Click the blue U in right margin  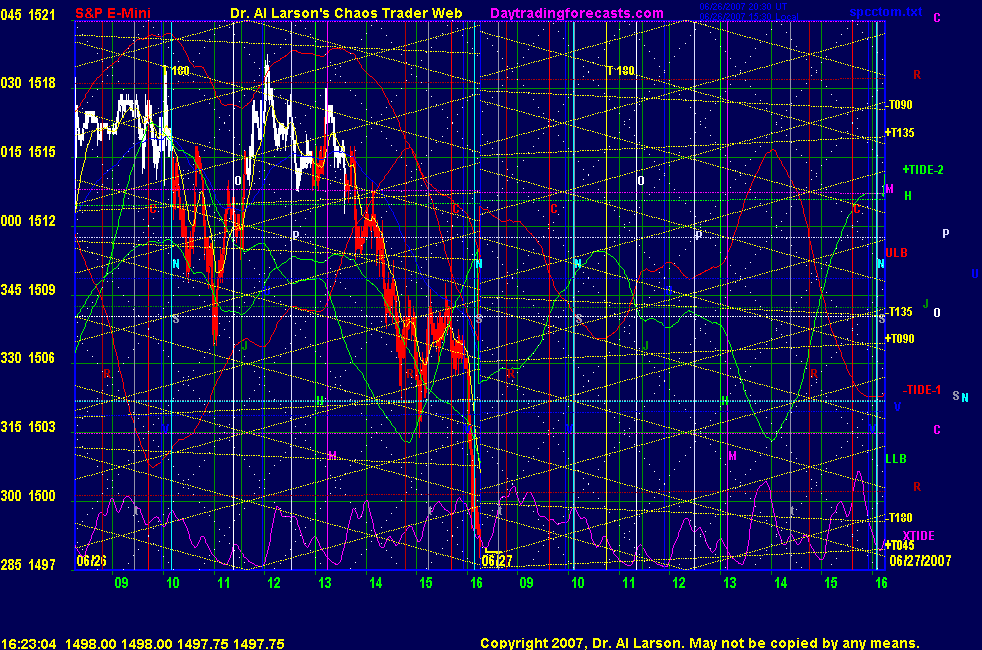coord(974,274)
